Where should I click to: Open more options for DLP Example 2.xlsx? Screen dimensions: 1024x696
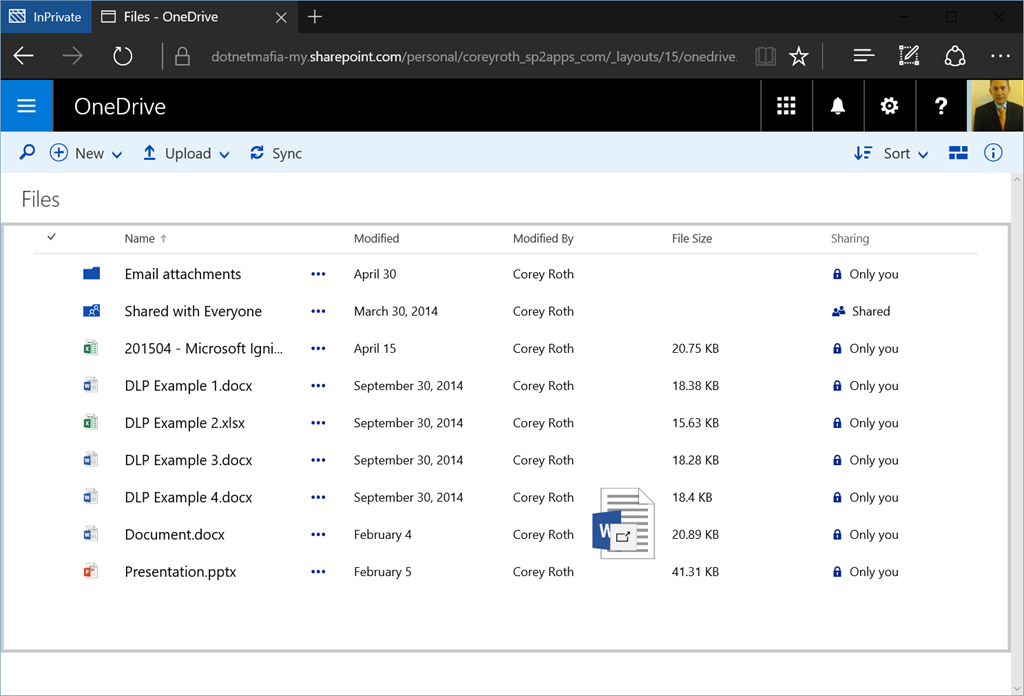click(x=318, y=423)
